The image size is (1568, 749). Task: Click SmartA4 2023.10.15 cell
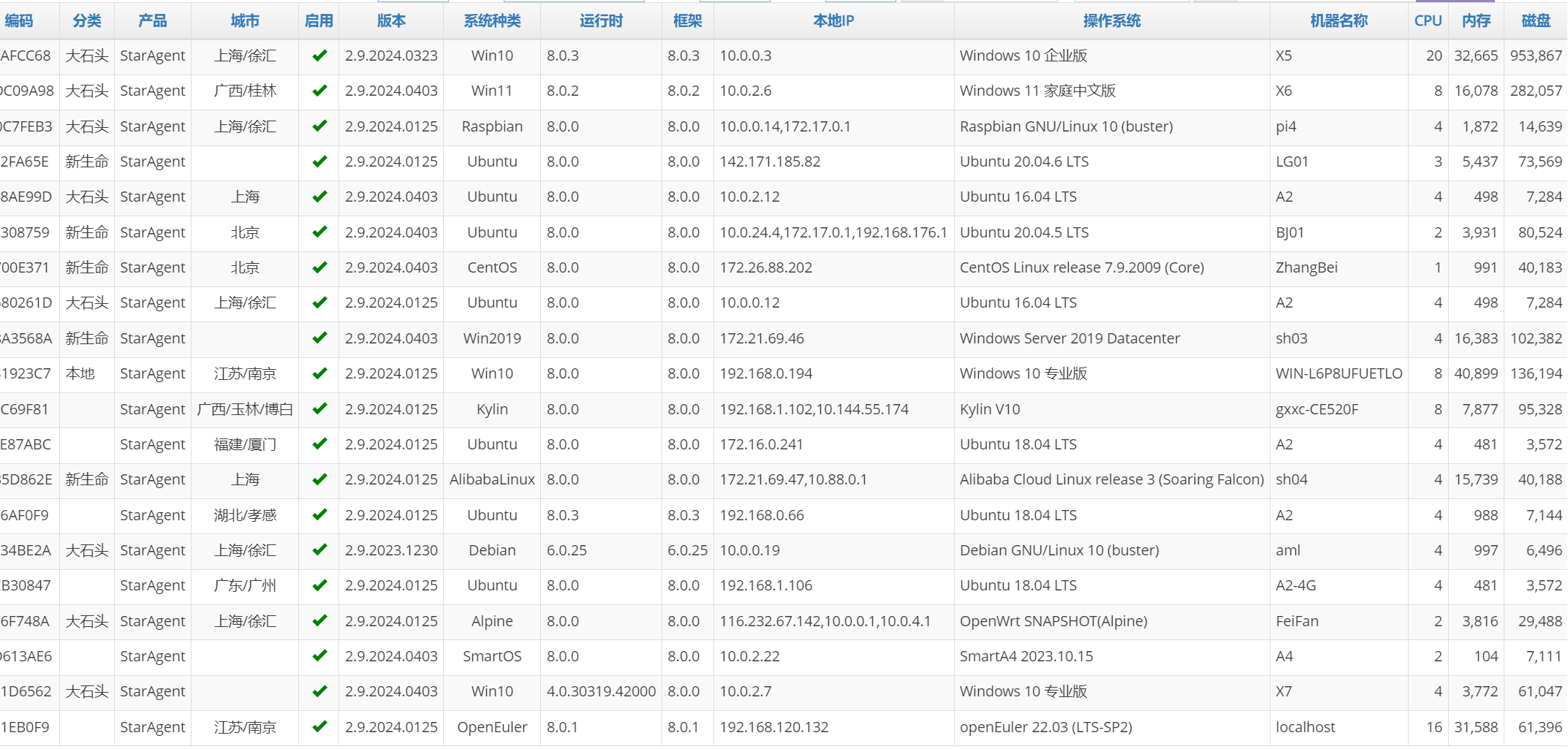click(1026, 656)
